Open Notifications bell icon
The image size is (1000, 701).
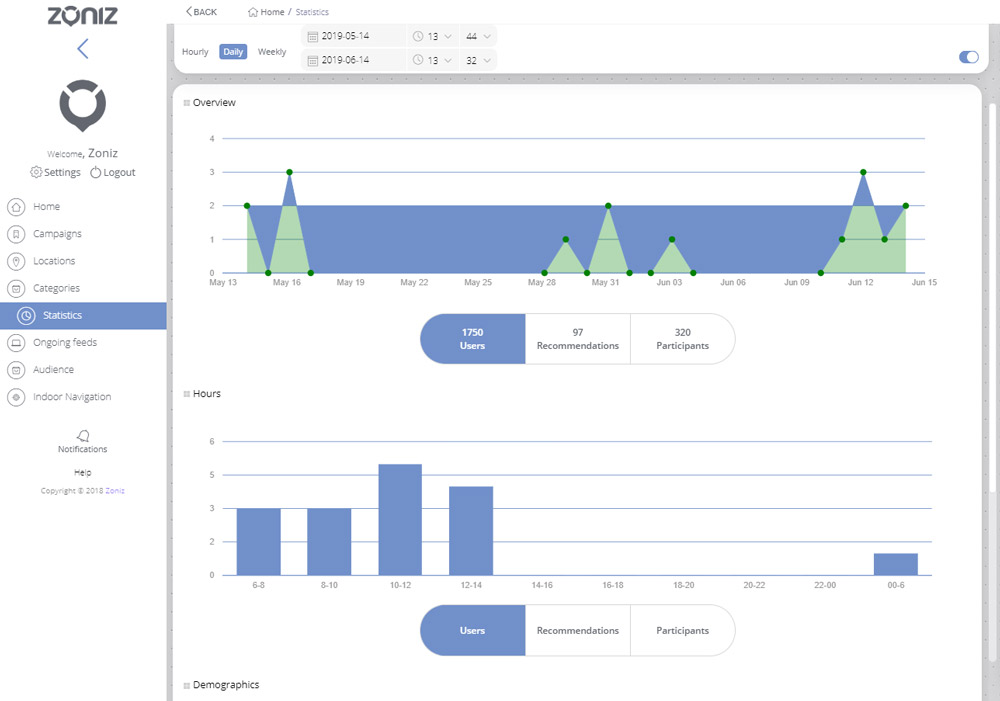pos(82,436)
